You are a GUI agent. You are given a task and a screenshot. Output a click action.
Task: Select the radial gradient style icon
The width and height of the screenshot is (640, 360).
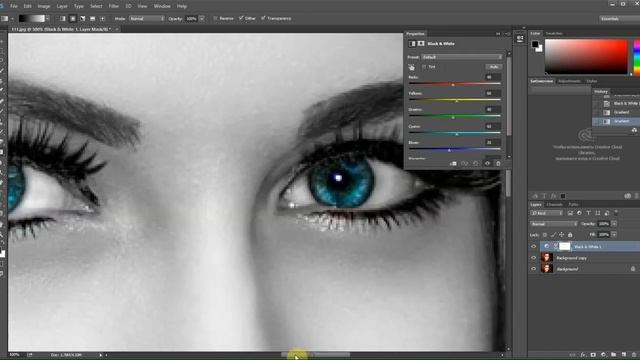[73, 18]
